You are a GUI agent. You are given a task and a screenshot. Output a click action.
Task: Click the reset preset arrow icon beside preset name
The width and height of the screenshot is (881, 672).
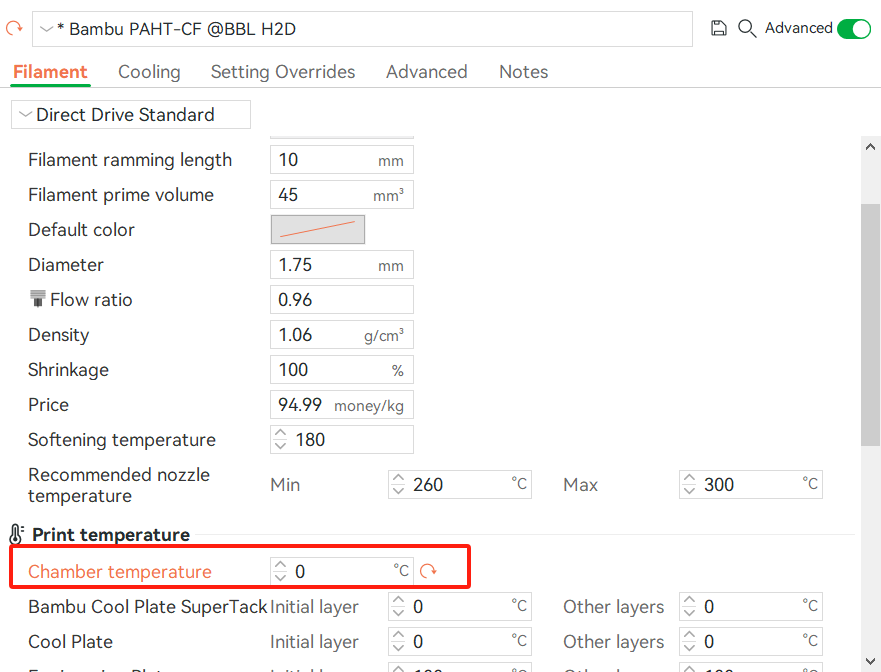(13, 28)
